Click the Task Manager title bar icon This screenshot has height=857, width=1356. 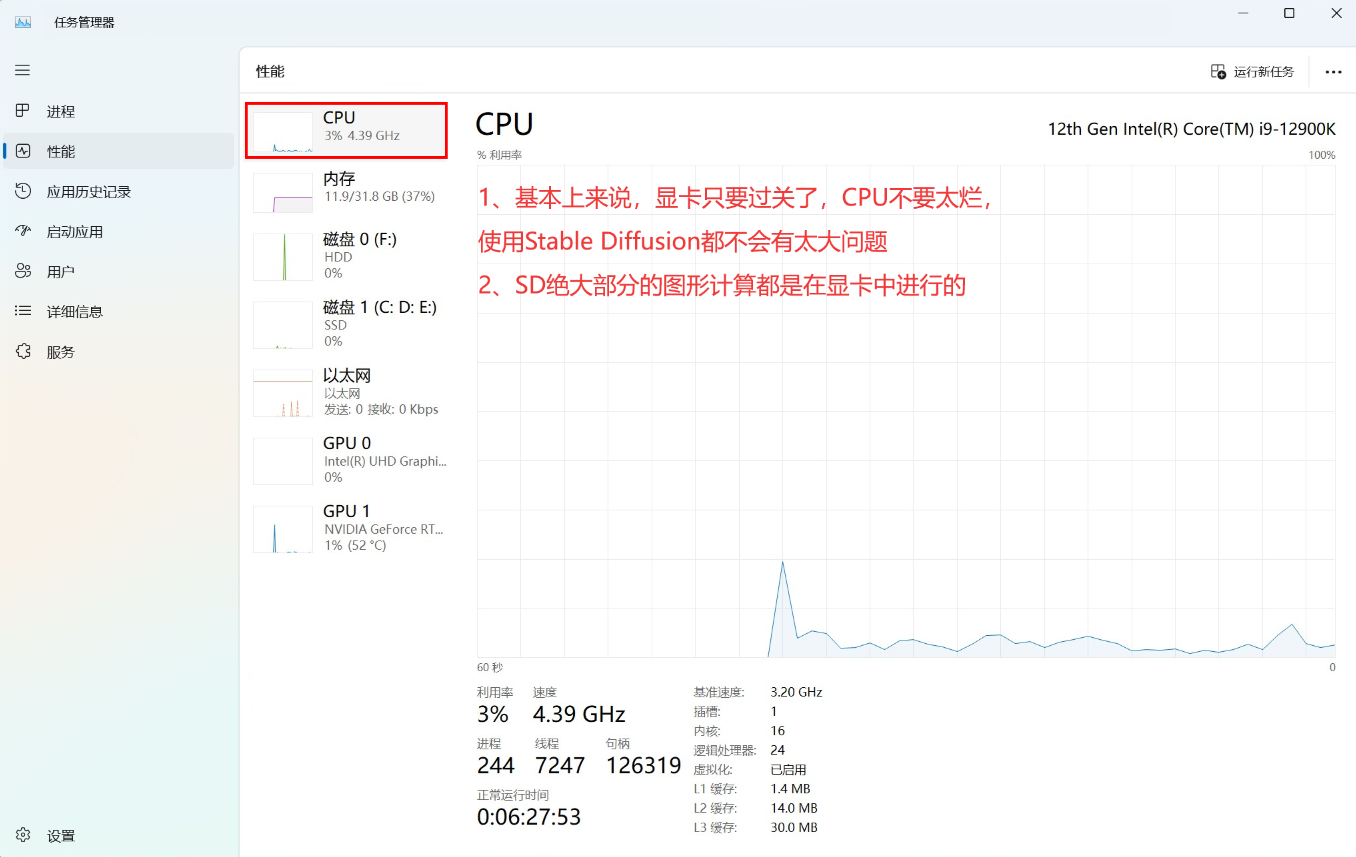point(23,21)
